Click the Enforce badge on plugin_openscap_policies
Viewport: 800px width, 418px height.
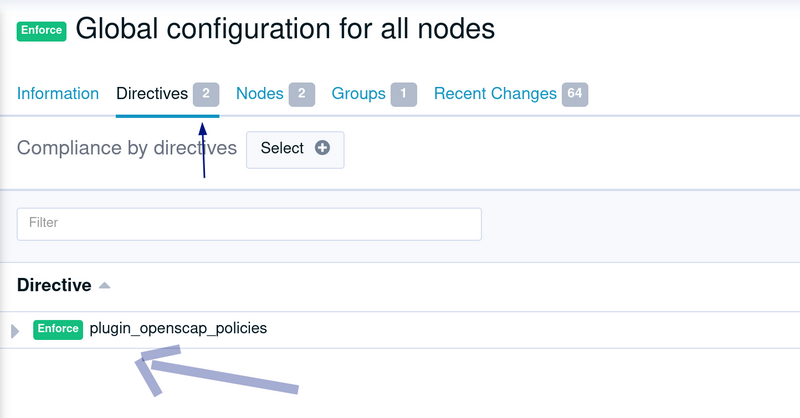58,329
